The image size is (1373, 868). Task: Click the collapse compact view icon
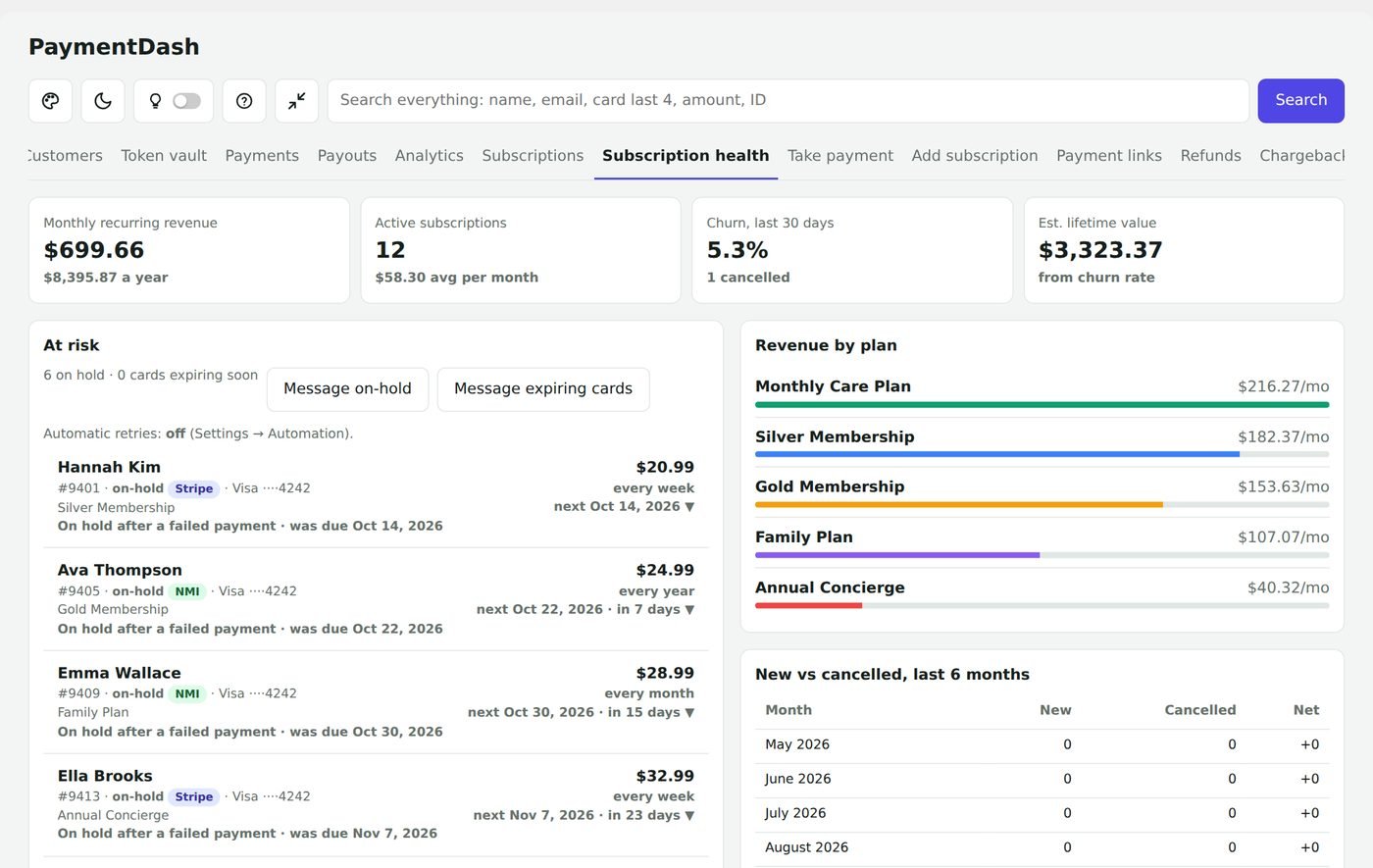tap(296, 101)
